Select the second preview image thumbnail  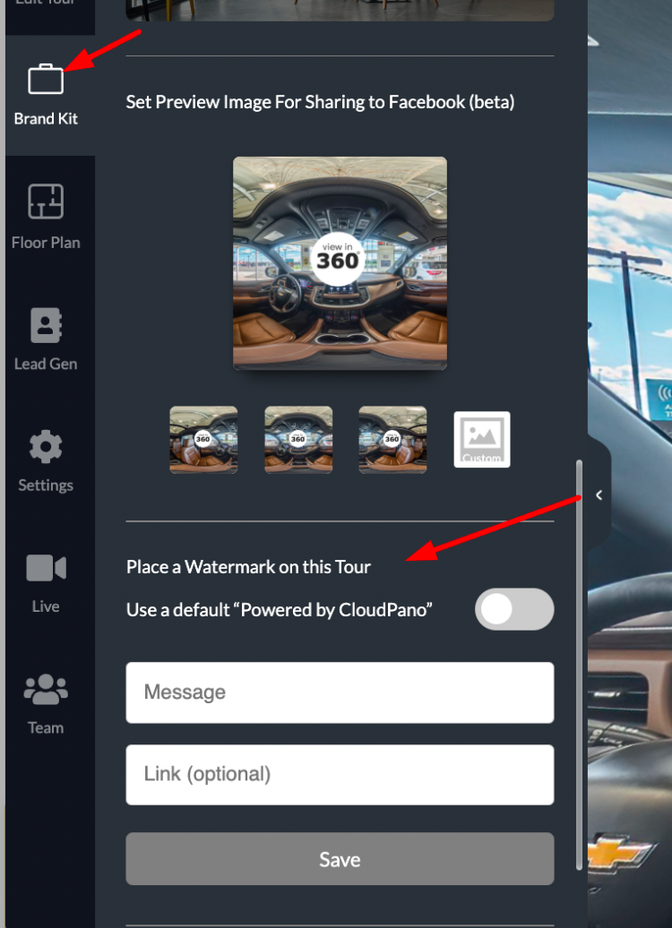point(298,440)
